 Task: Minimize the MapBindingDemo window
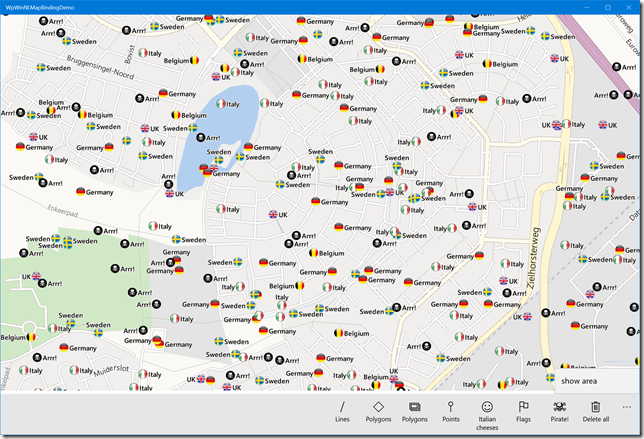point(587,7)
